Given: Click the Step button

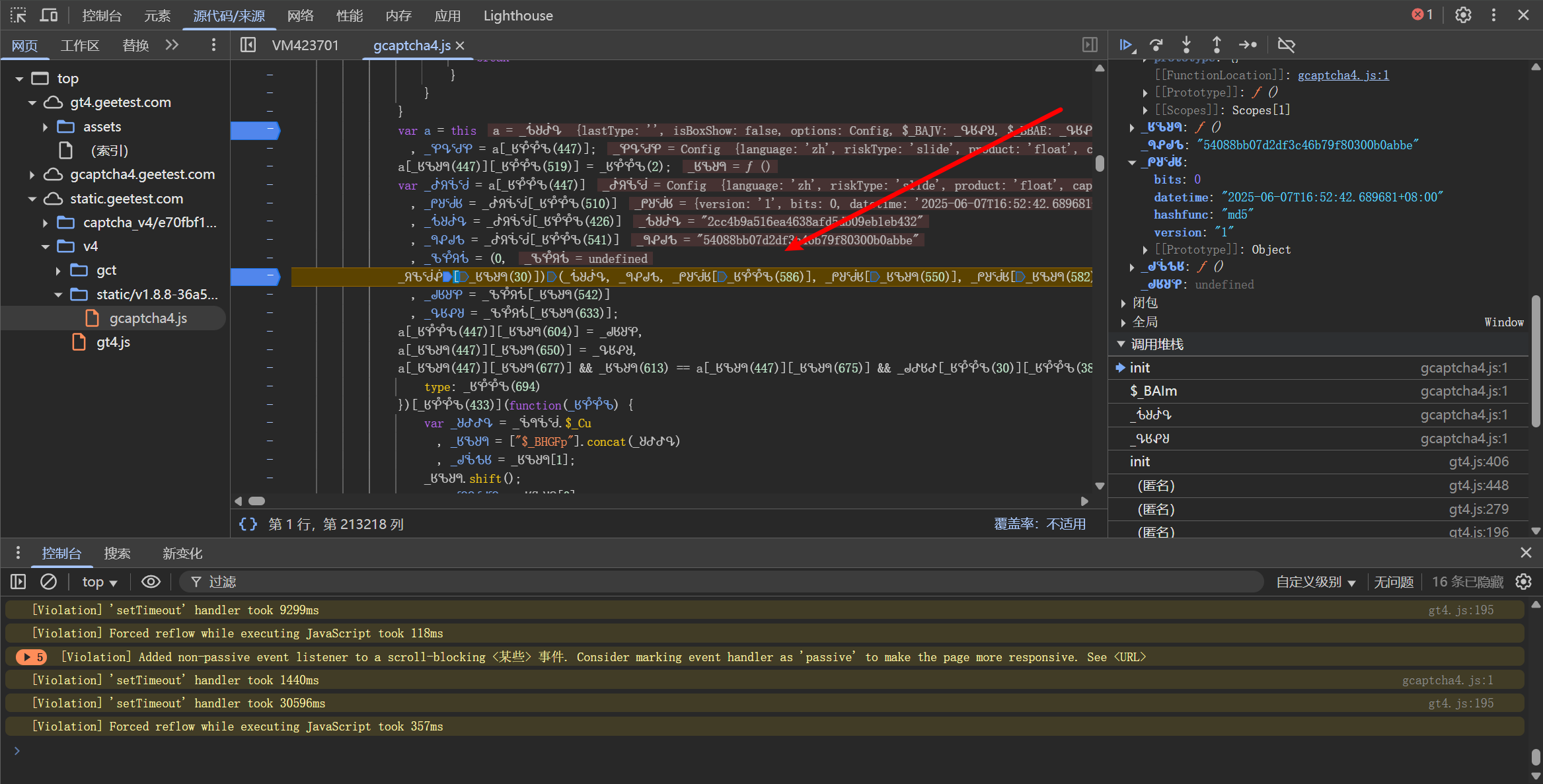Looking at the screenshot, I should pos(1248,45).
